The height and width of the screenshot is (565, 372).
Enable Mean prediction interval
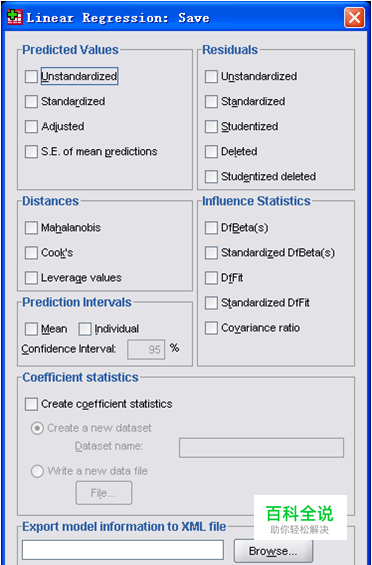point(31,329)
